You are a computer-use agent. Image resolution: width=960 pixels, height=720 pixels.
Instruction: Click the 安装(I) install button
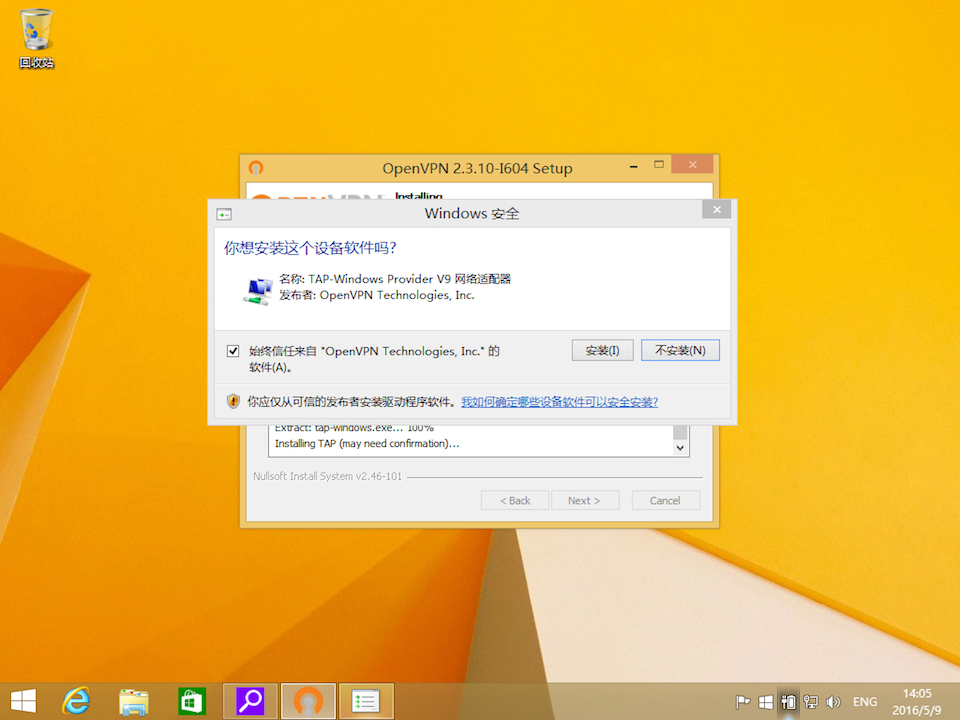(x=602, y=350)
